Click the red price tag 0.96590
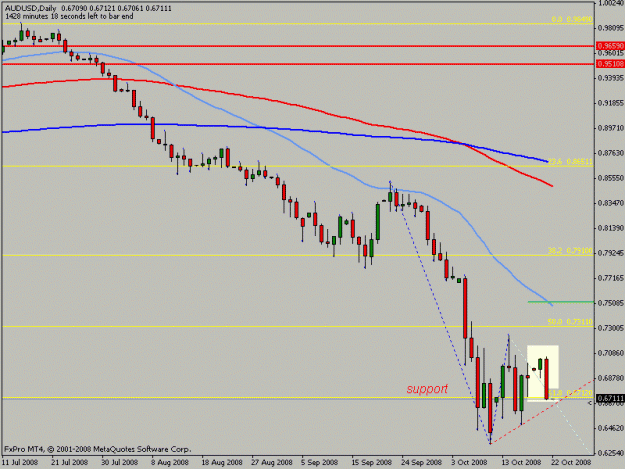Viewport: 625px width, 469px height. click(x=610, y=46)
